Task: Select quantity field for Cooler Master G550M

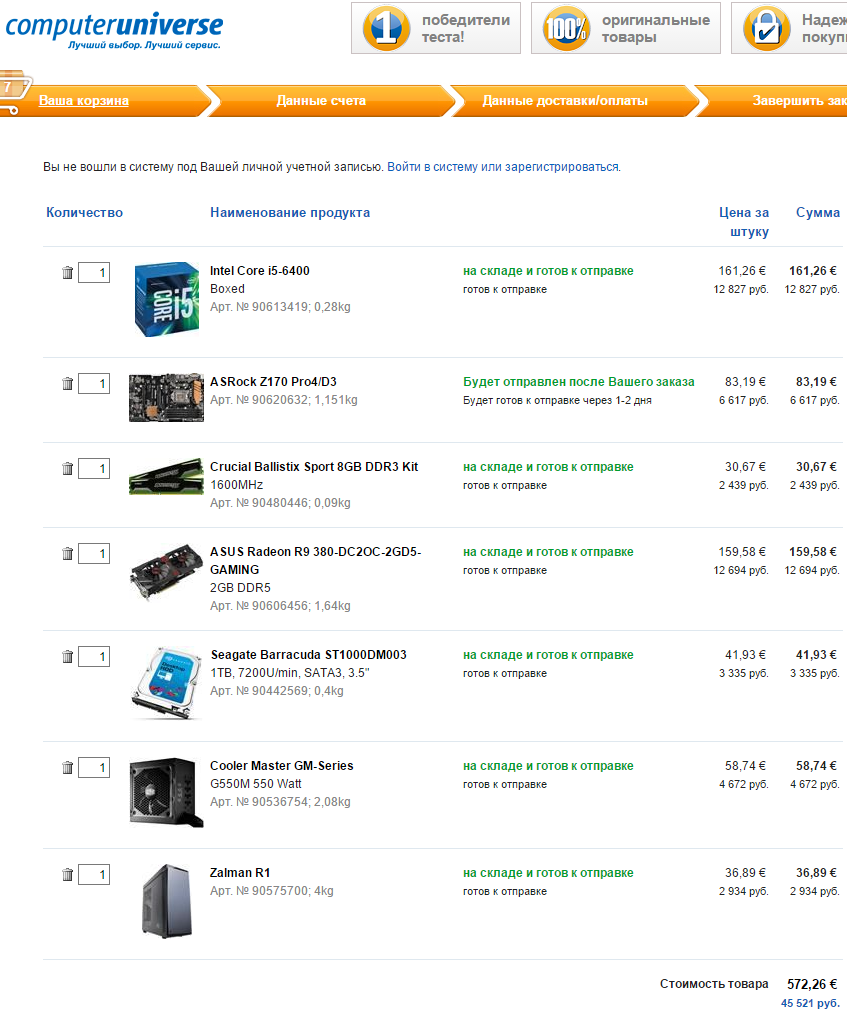Action: (x=94, y=767)
